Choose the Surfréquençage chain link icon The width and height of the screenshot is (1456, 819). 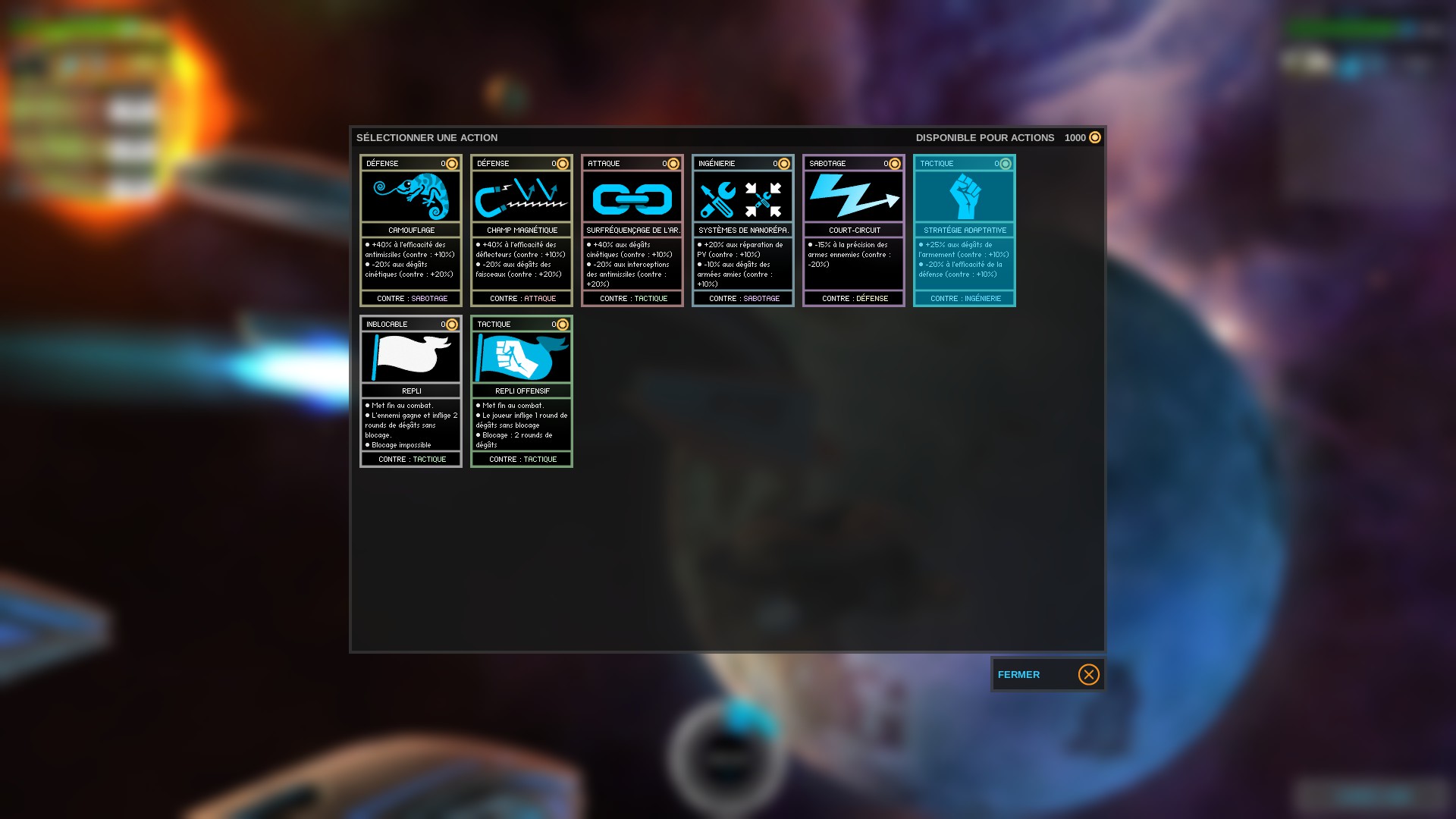[632, 199]
